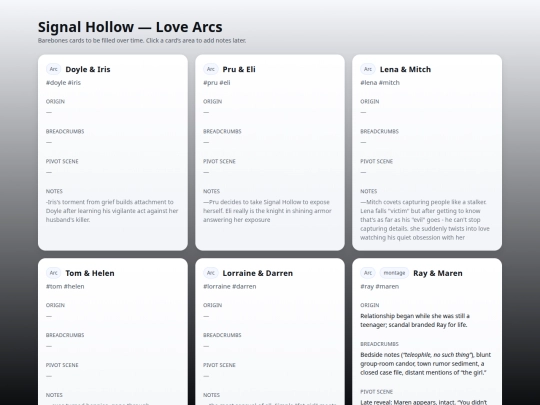Select the Lorraine & Darren card title
Image resolution: width=540 pixels, height=405 pixels.
[258, 273]
